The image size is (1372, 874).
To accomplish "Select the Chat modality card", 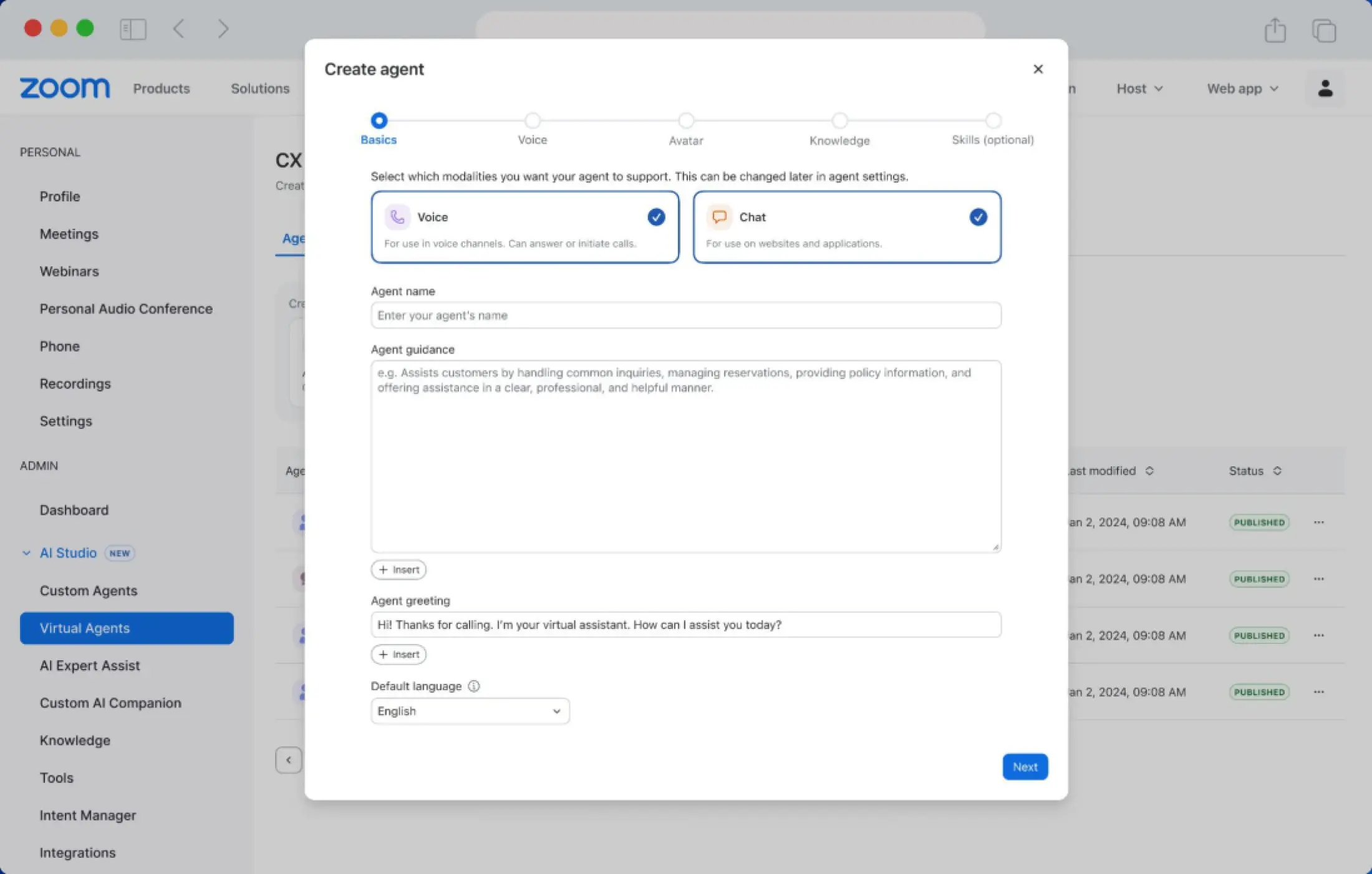I will 847,227.
